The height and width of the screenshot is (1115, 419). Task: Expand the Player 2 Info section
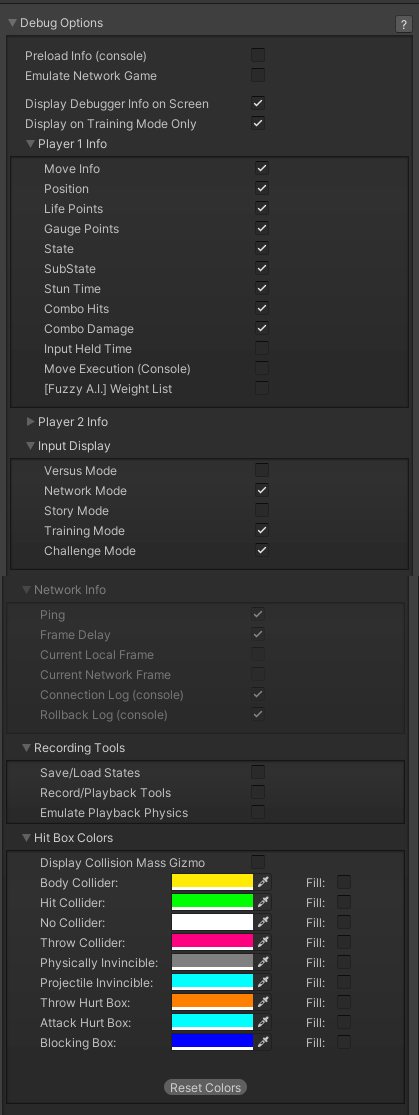(31, 422)
